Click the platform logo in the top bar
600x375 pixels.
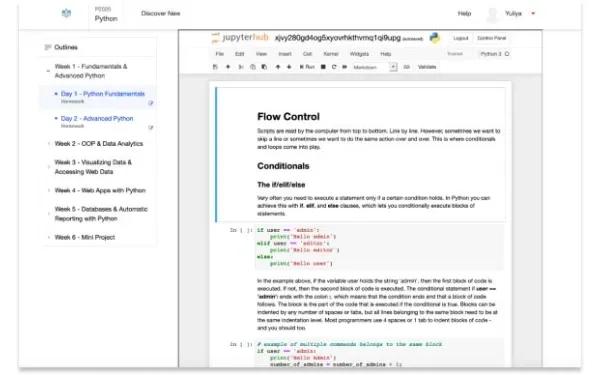(67, 13)
